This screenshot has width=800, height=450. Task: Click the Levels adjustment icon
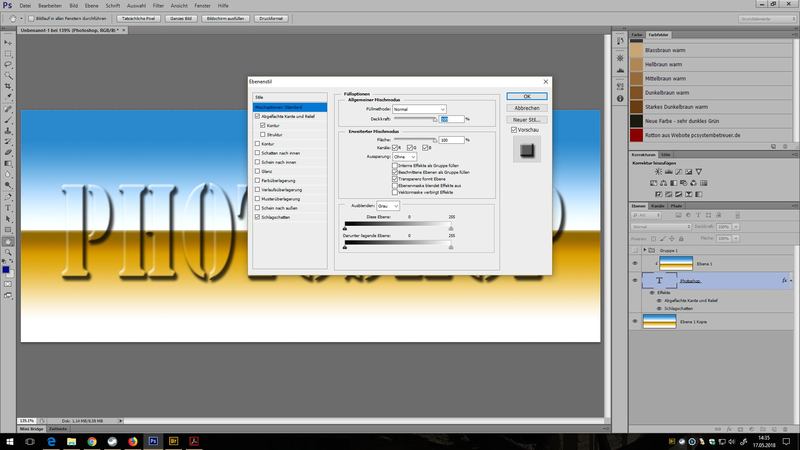click(x=668, y=172)
